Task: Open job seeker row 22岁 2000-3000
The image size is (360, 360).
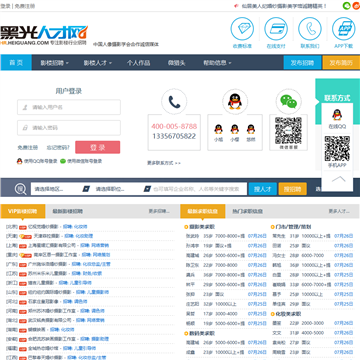Action: [x=312, y=323]
